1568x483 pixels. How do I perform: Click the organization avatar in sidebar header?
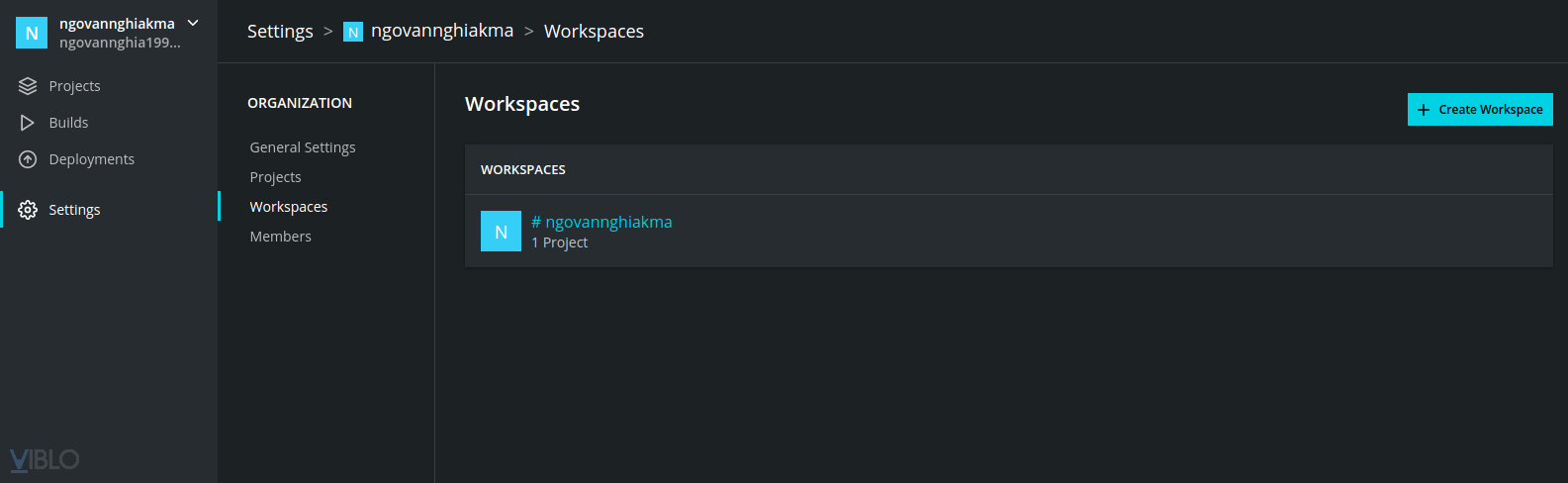[32, 33]
